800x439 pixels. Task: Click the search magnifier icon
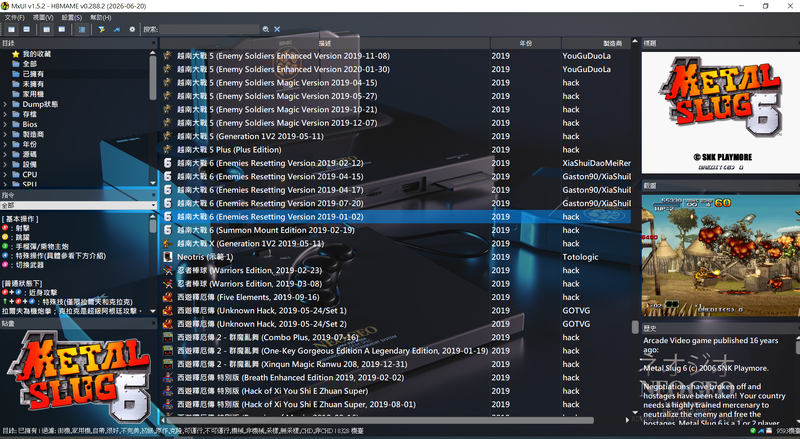266,30
